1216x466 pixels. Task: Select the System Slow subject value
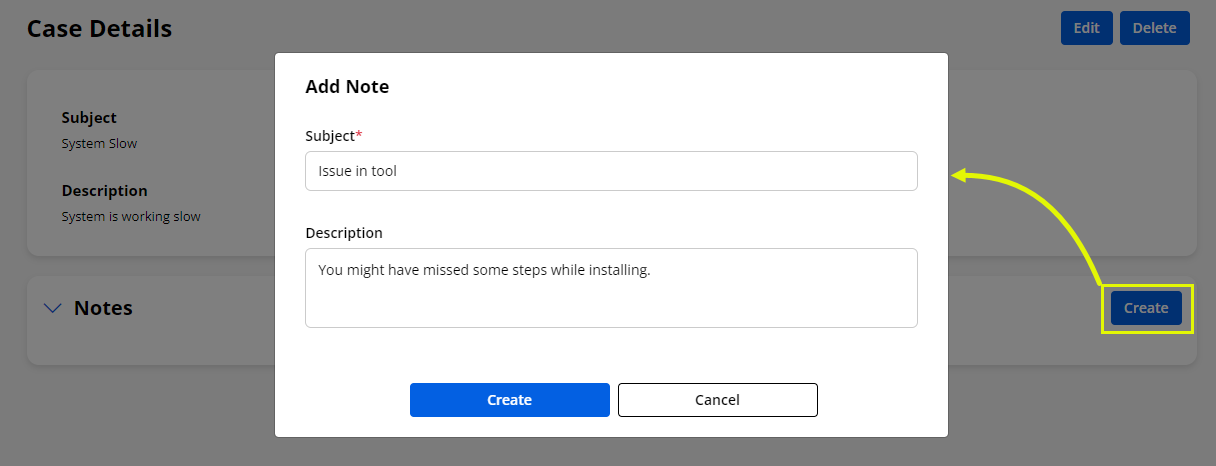tap(99, 143)
